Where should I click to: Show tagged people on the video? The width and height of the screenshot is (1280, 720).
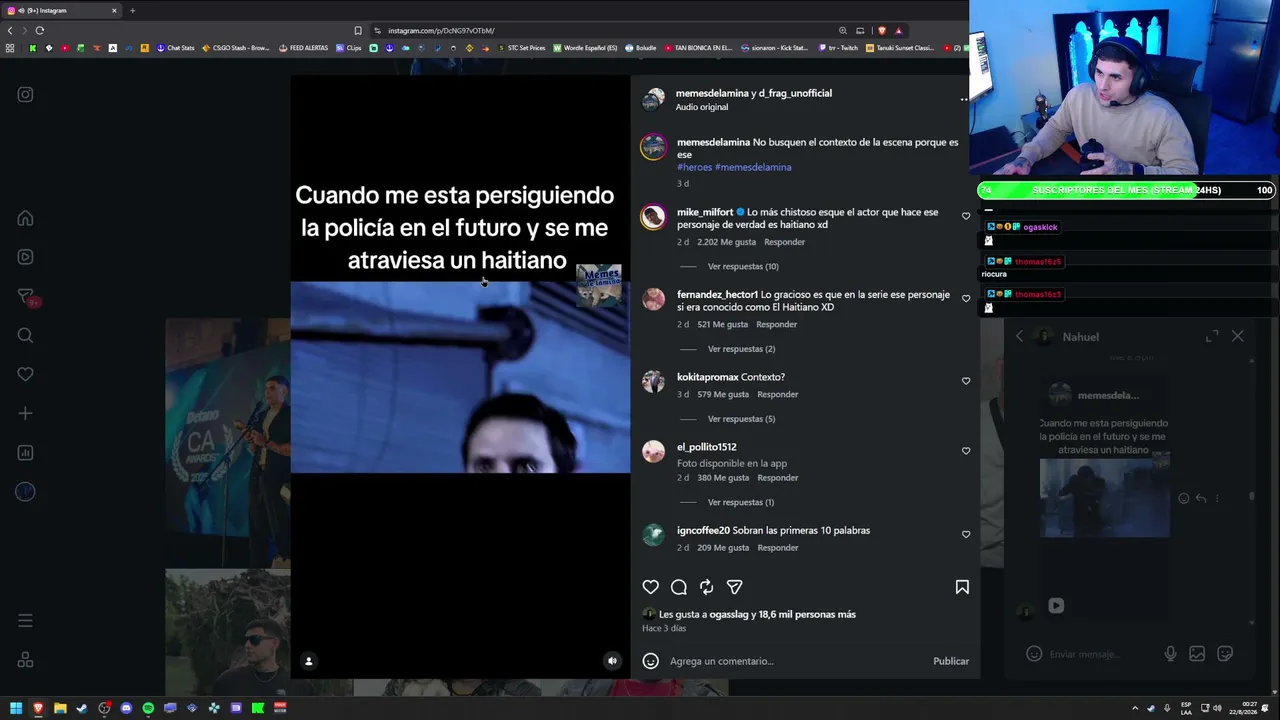click(309, 661)
